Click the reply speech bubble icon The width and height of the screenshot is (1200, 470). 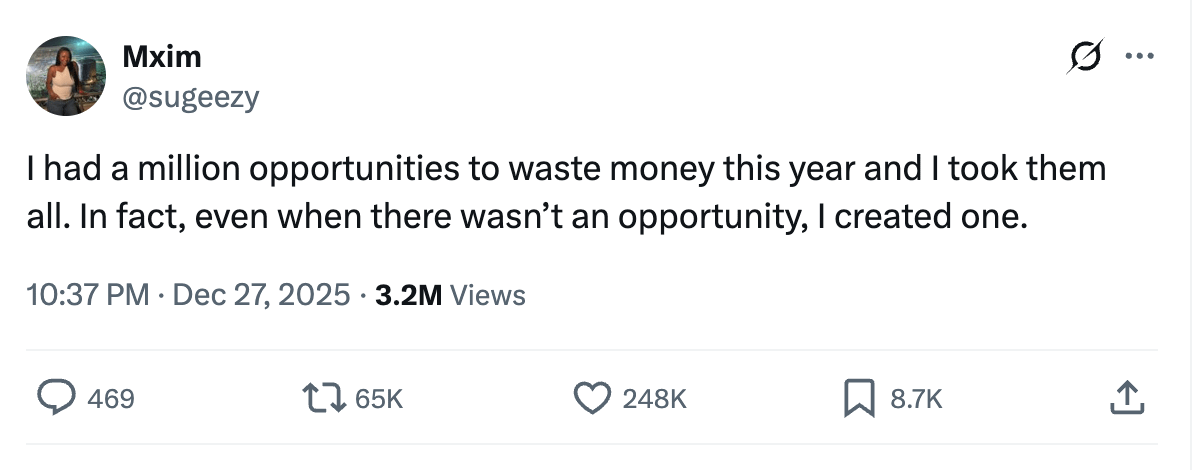(57, 399)
